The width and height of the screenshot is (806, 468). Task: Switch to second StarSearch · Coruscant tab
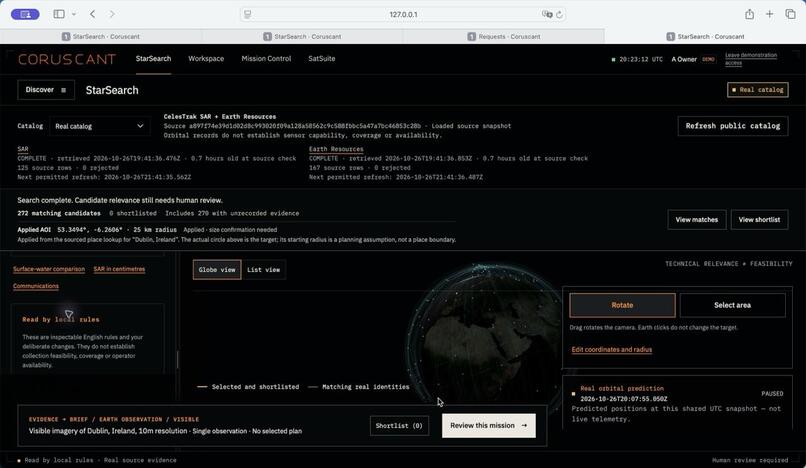coord(302,37)
